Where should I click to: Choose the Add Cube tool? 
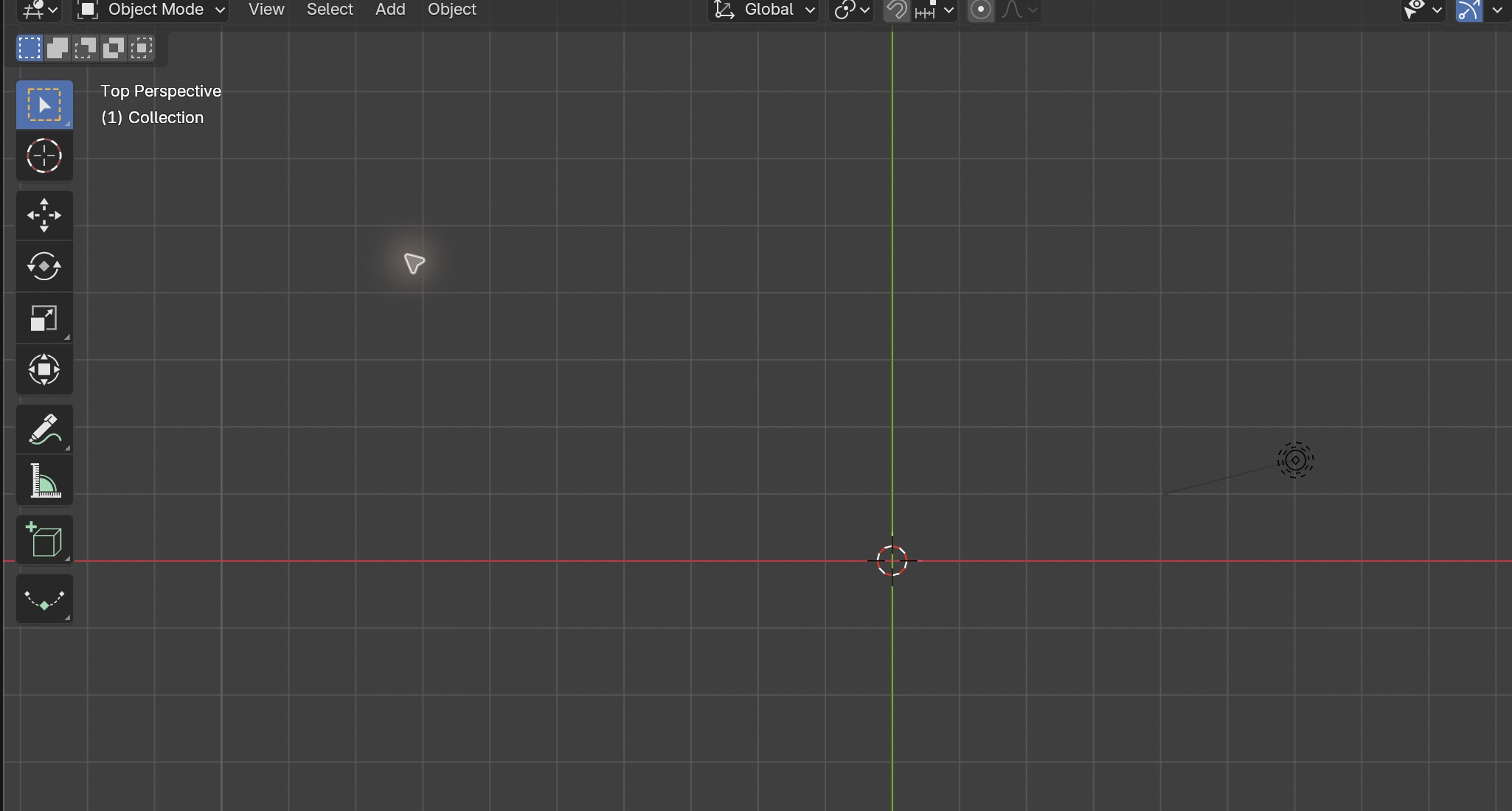point(44,540)
